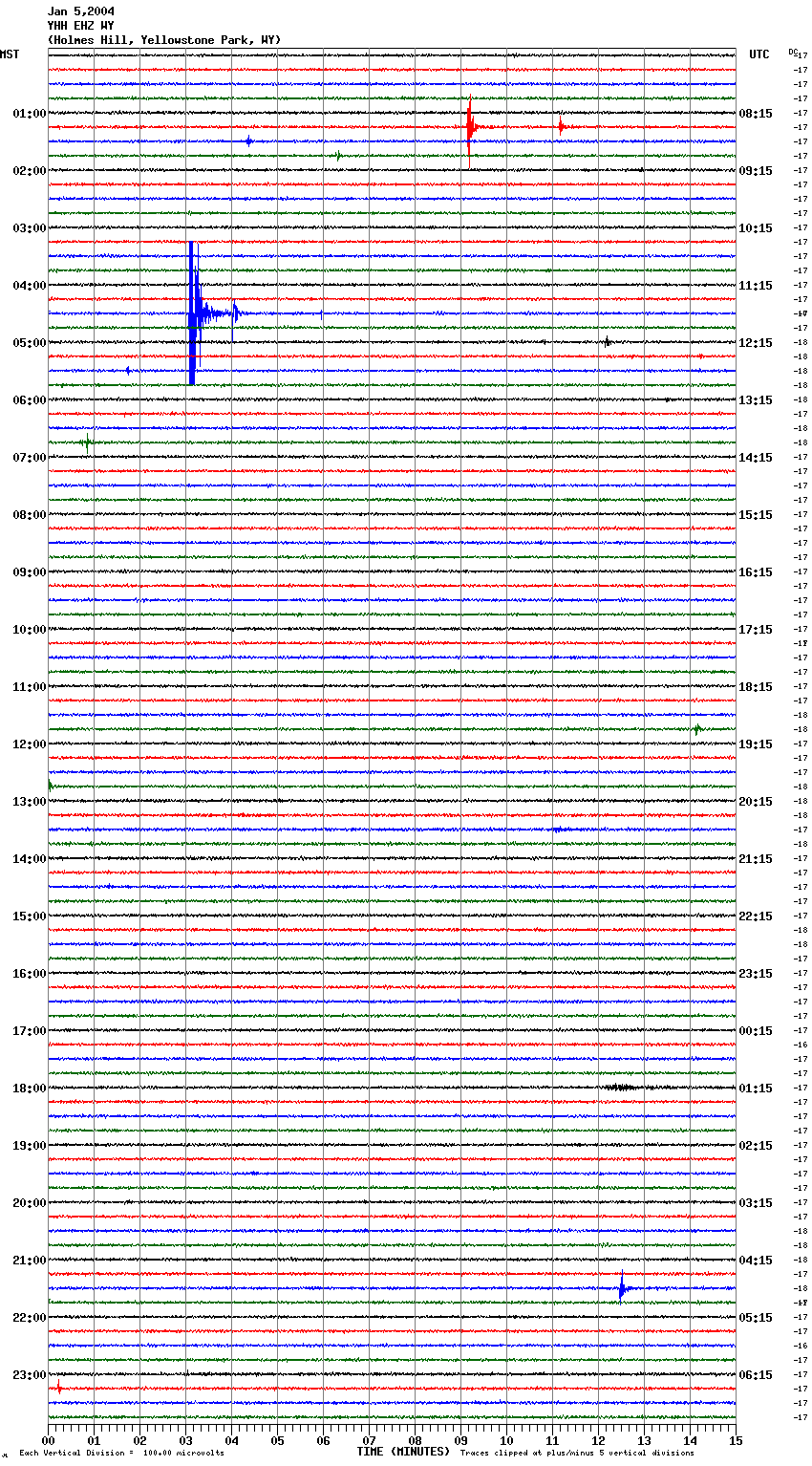Select the 09:00 MST hour label

pyautogui.click(x=30, y=572)
